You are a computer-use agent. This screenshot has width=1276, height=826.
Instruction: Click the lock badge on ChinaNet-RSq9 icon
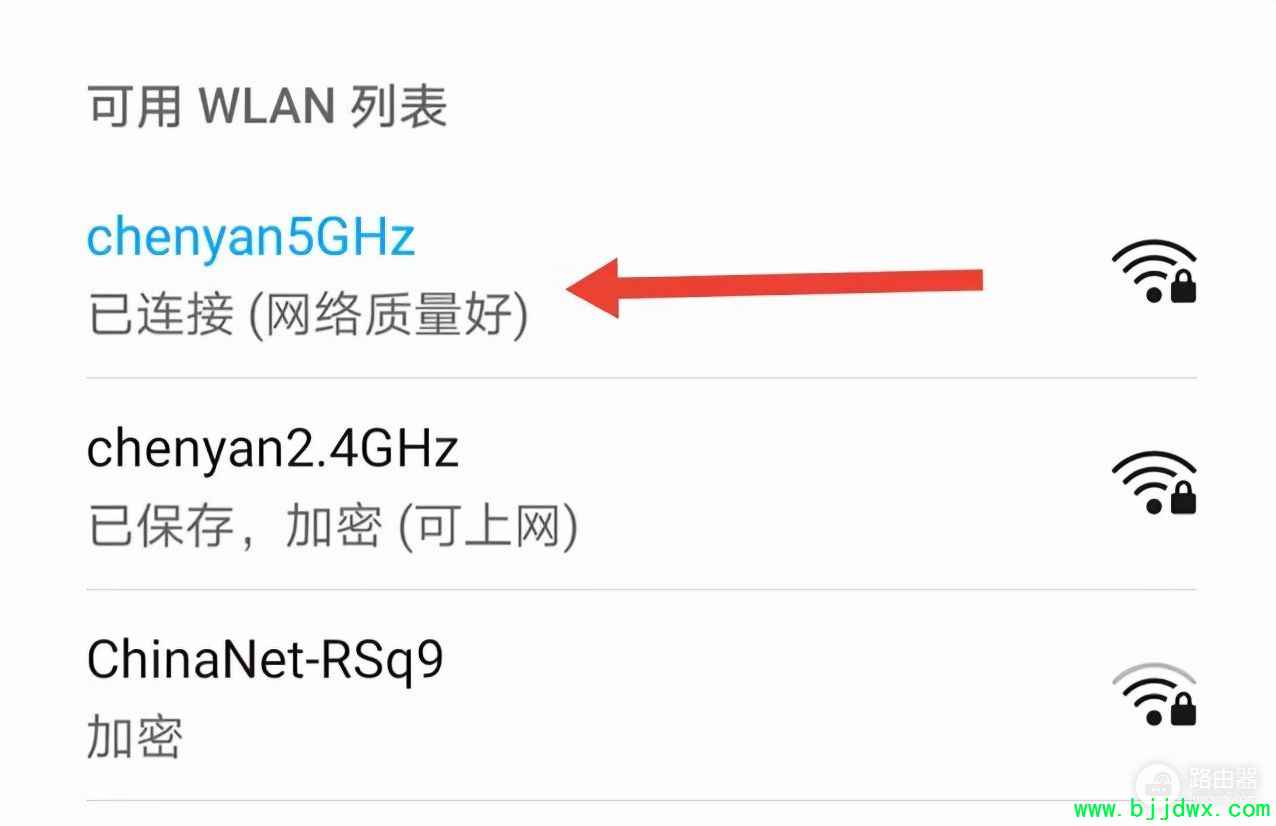1183,711
